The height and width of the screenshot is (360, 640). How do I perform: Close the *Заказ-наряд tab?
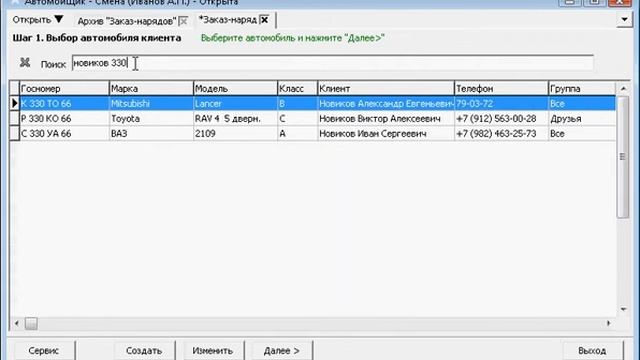click(x=264, y=20)
